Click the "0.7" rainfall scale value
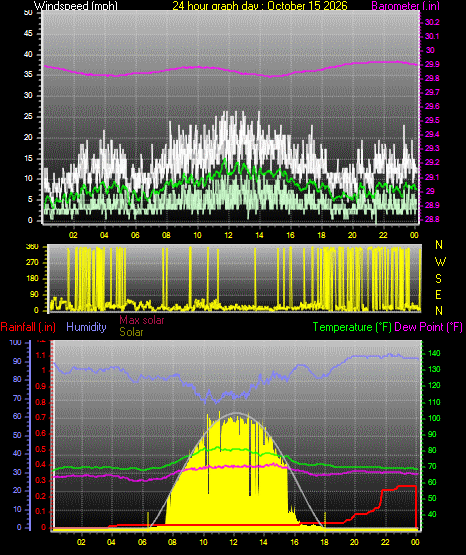Screen dimensions: 466x555 (41, 417)
